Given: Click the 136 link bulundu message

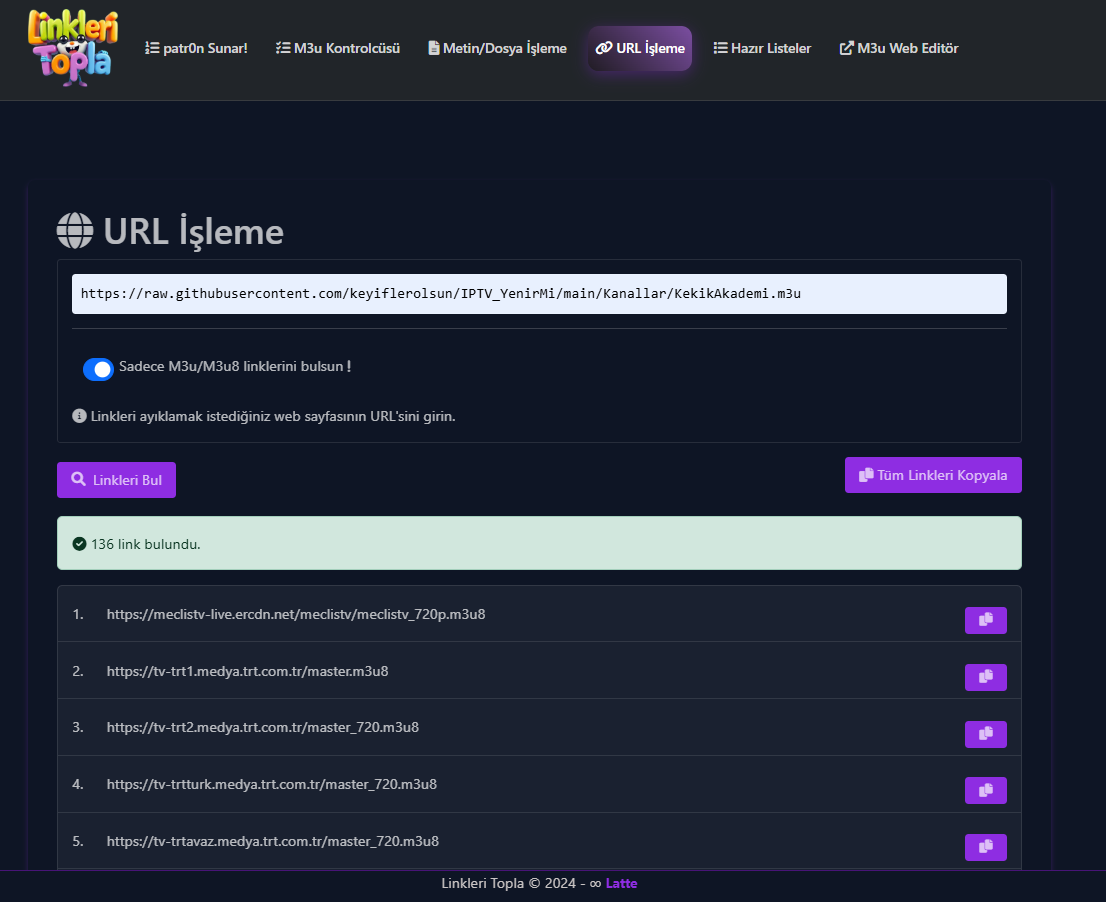Looking at the screenshot, I should tap(539, 543).
